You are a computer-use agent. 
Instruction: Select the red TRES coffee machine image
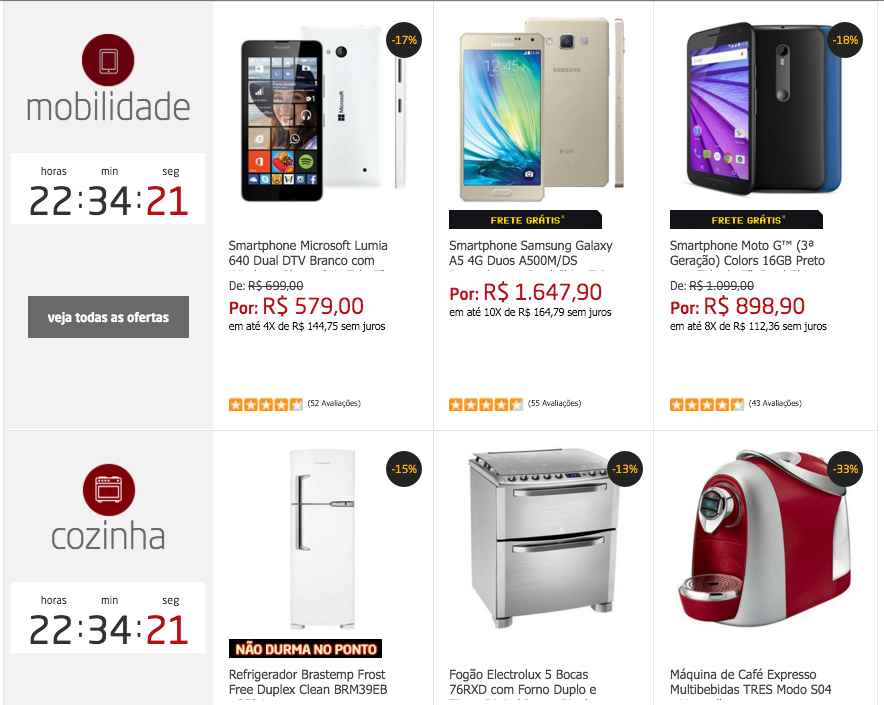[x=764, y=539]
